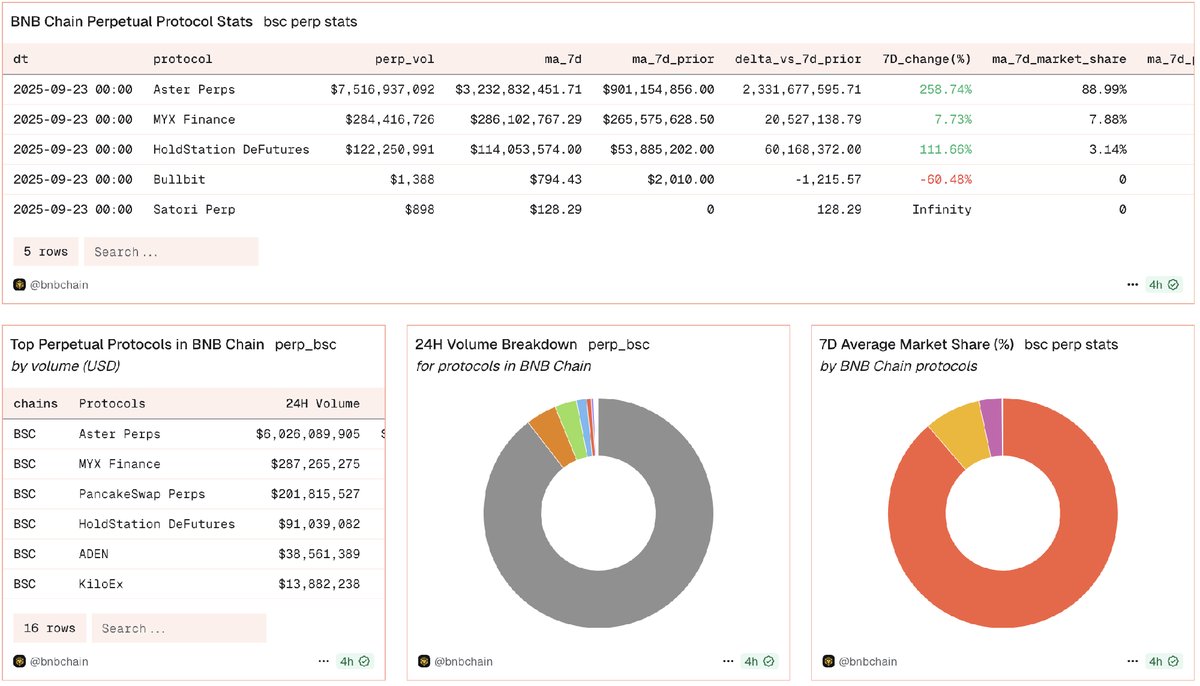This screenshot has height=686, width=1200.
Task: Sort by ma_7d_prior column header
Action: (674, 59)
